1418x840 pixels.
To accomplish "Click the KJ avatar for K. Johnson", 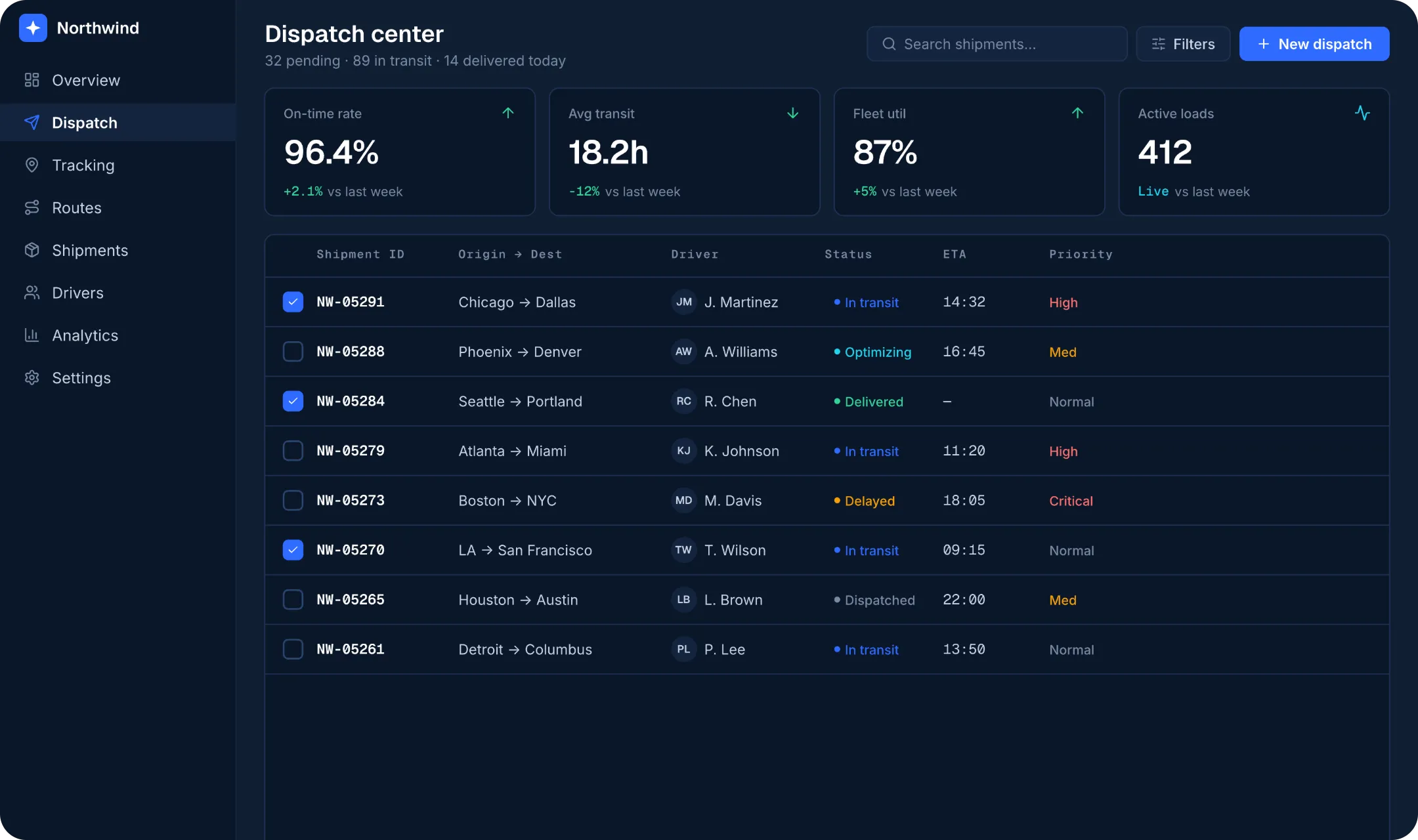I will point(684,451).
